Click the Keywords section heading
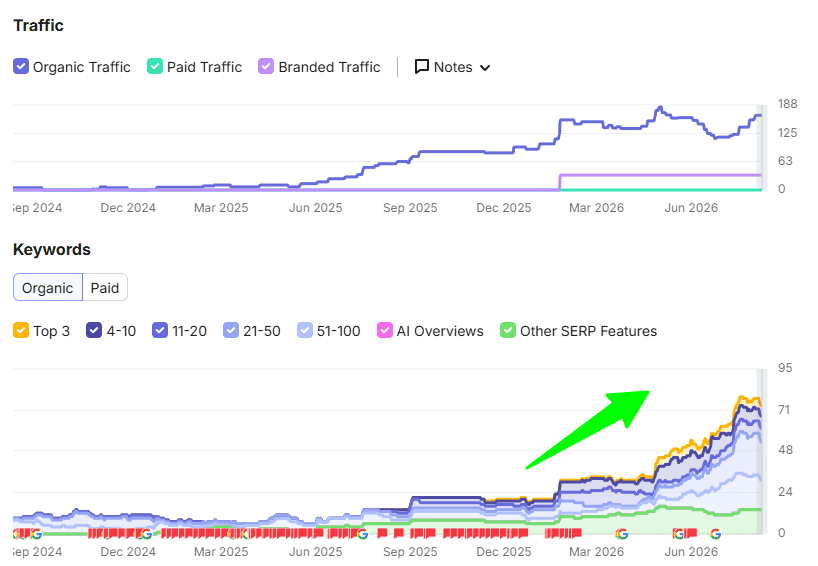The height and width of the screenshot is (566, 818). (52, 249)
